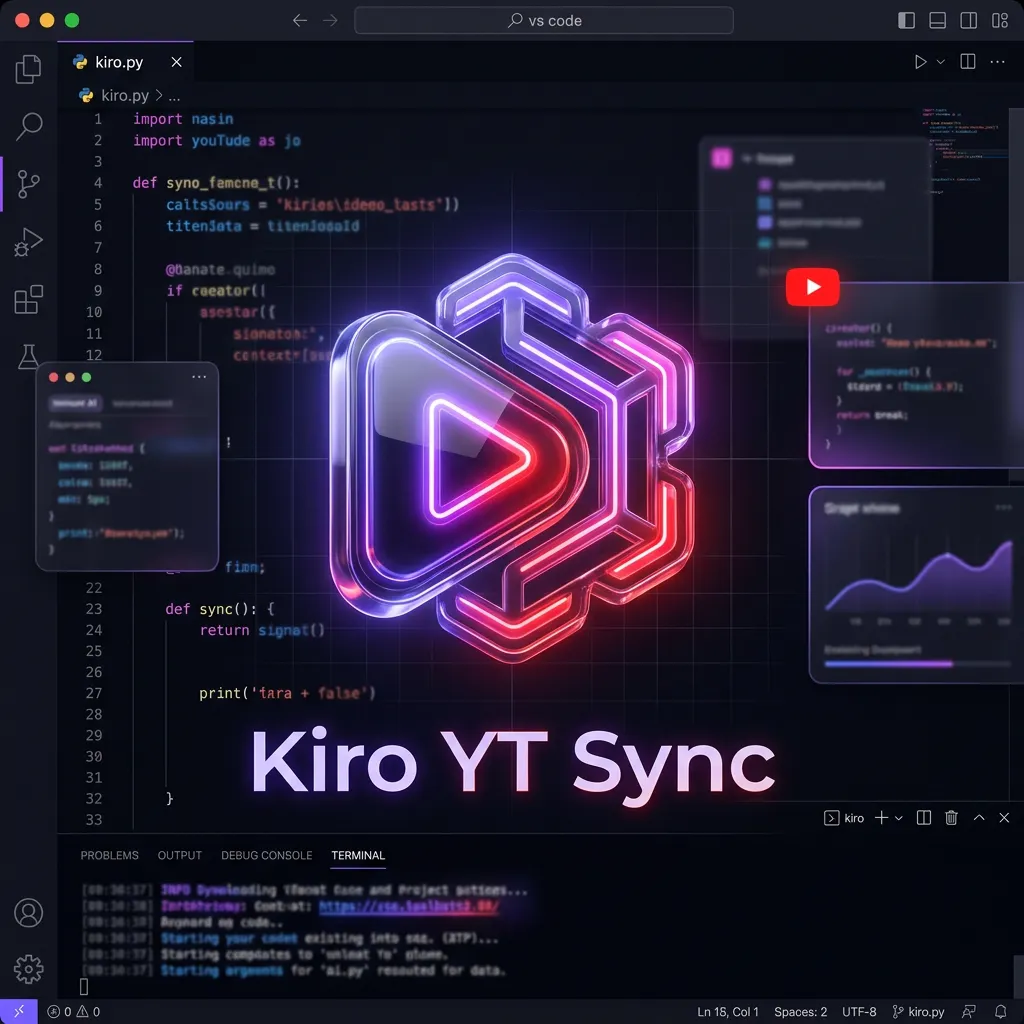Image resolution: width=1024 pixels, height=1024 pixels.
Task: Open the Manage gear in activity bar
Action: (29, 969)
